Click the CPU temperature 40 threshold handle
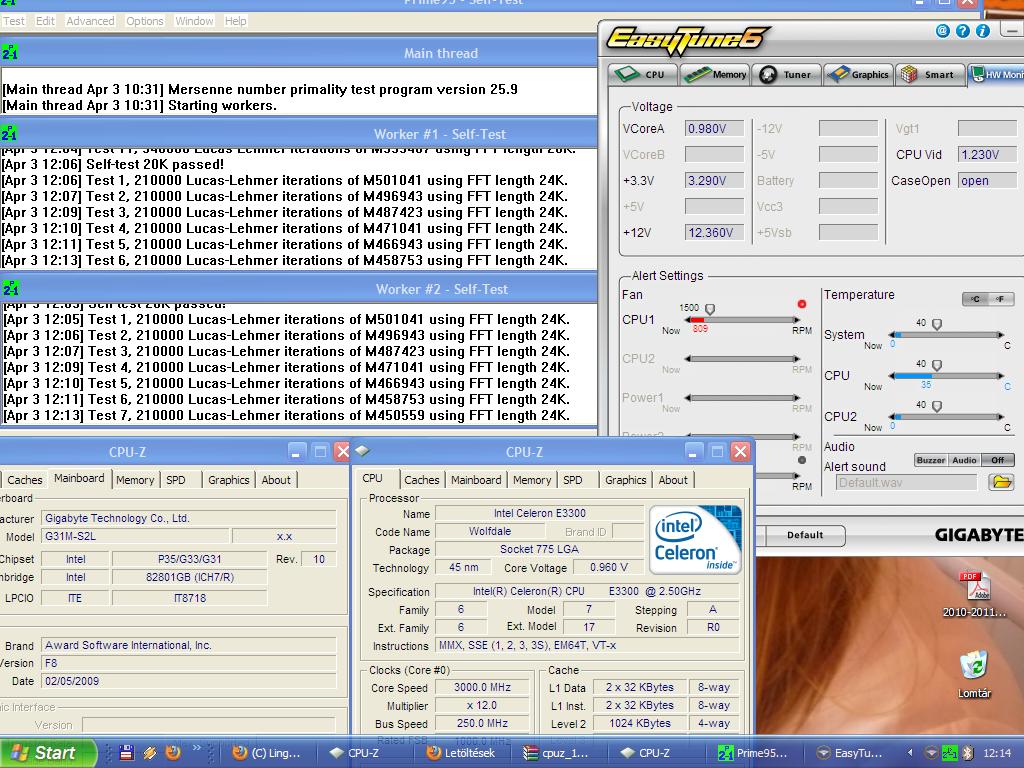The image size is (1024, 768). pyautogui.click(x=937, y=365)
